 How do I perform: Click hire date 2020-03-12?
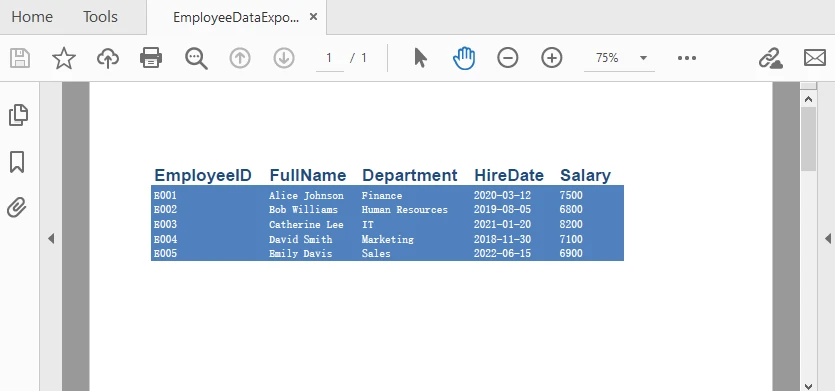pos(502,196)
